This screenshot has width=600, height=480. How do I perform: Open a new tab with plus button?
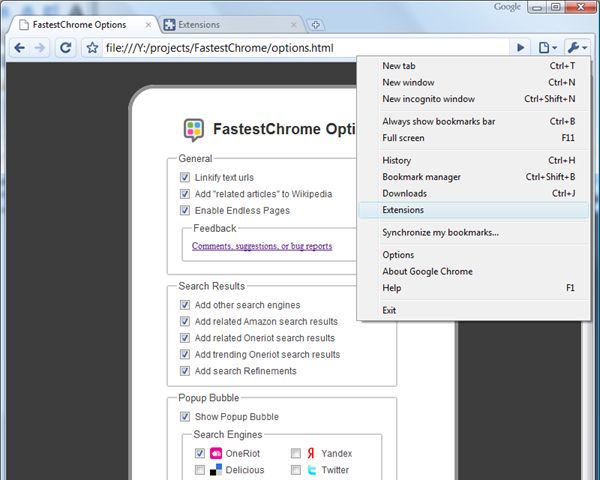pyautogui.click(x=315, y=25)
